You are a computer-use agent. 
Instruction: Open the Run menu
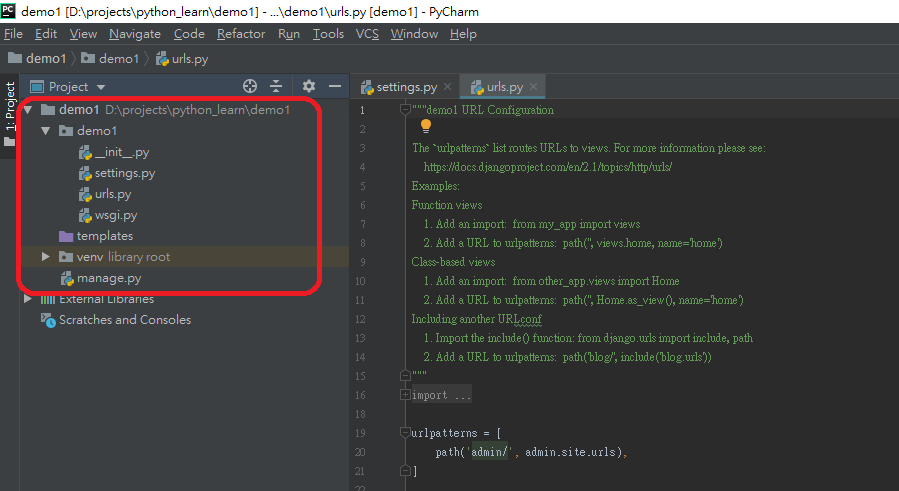click(289, 34)
